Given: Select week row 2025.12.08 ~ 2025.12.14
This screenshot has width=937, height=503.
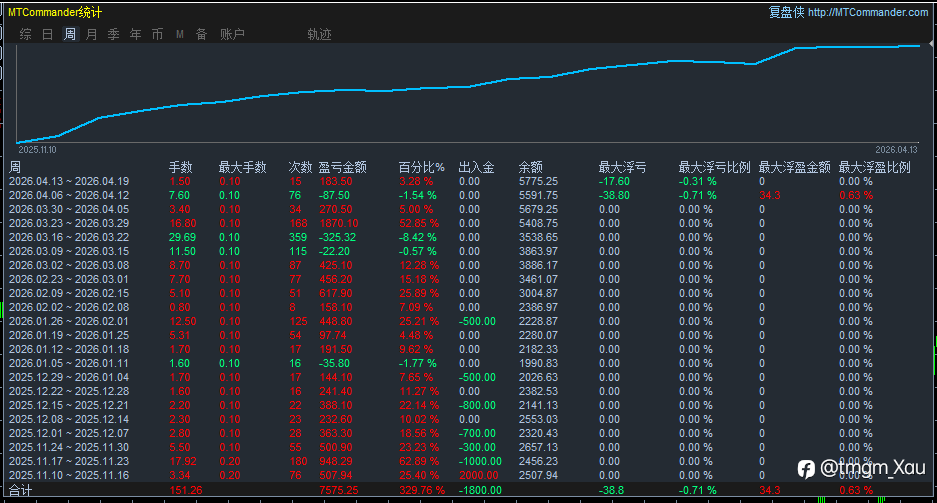Looking at the screenshot, I should 468,419.
